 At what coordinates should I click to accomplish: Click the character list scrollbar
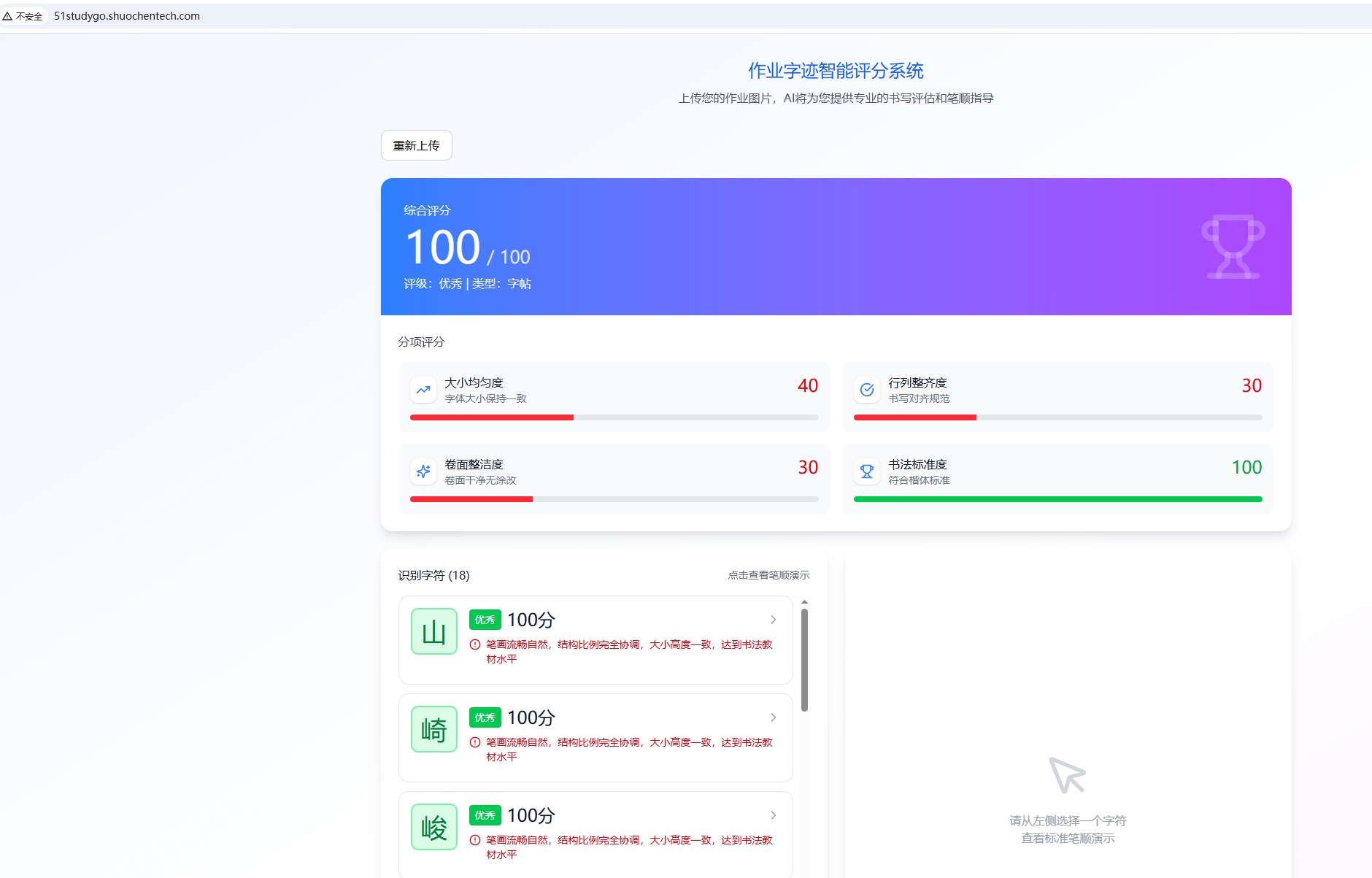[x=804, y=660]
